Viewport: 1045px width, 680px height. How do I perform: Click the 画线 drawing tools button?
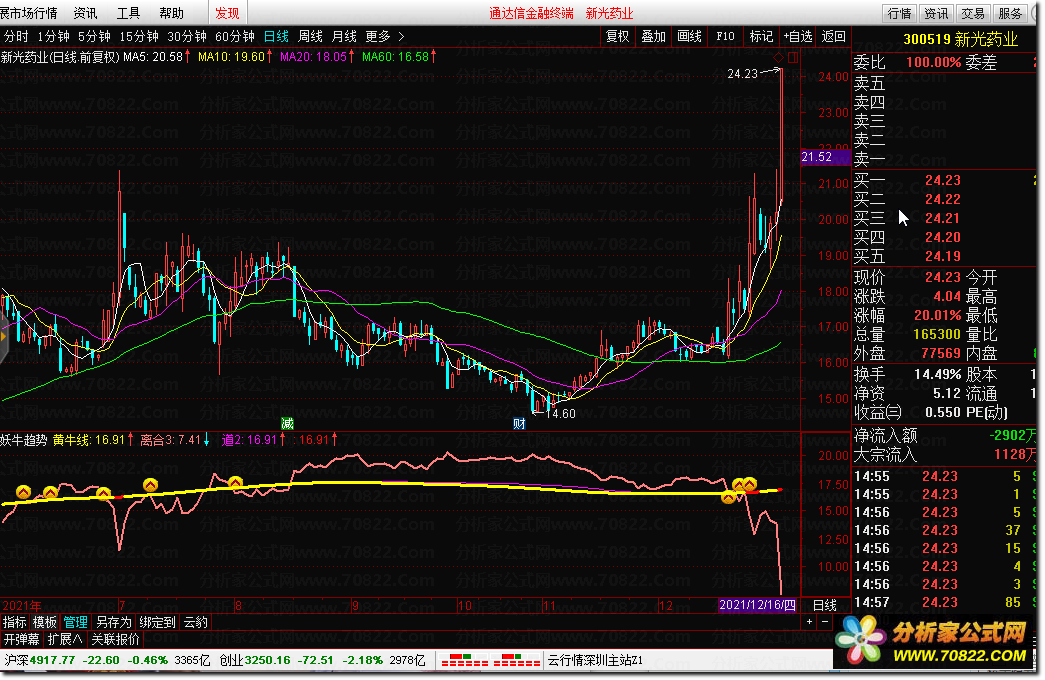[689, 36]
